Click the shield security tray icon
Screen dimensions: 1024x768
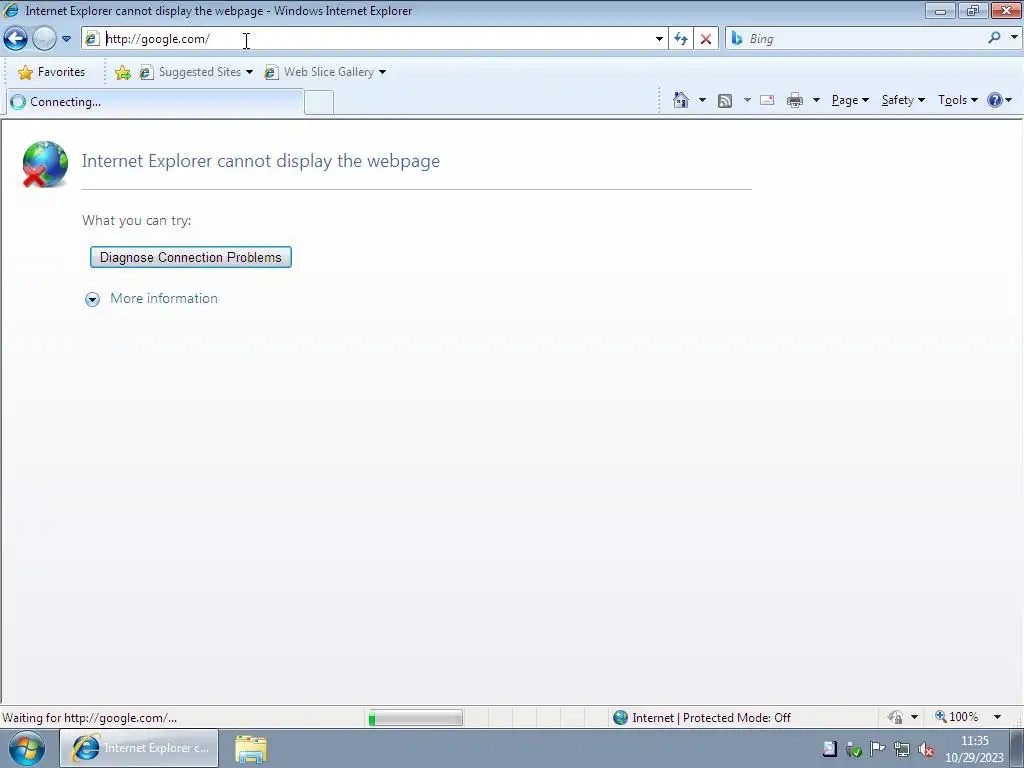pyautogui.click(x=854, y=750)
